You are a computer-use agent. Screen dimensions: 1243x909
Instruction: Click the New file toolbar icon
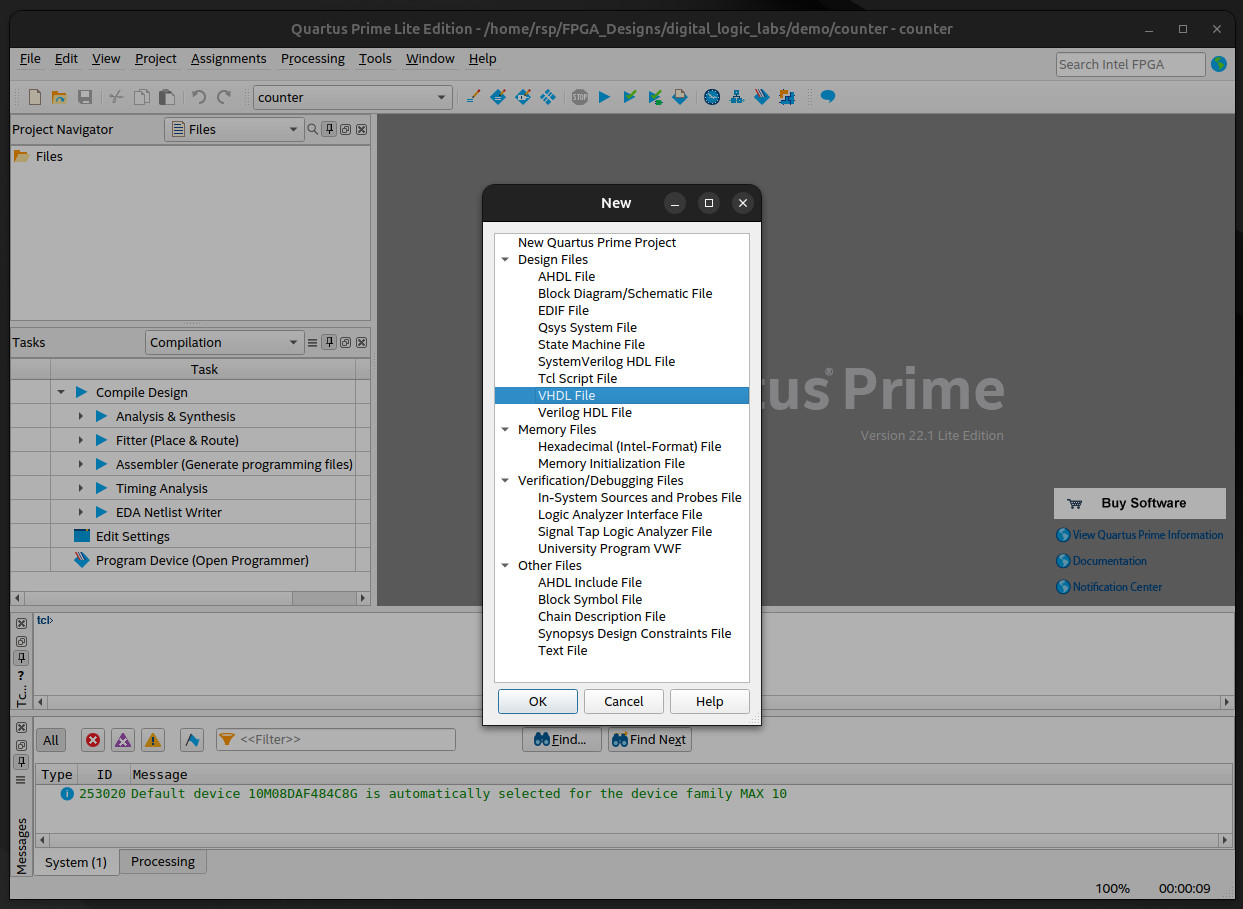click(x=35, y=97)
